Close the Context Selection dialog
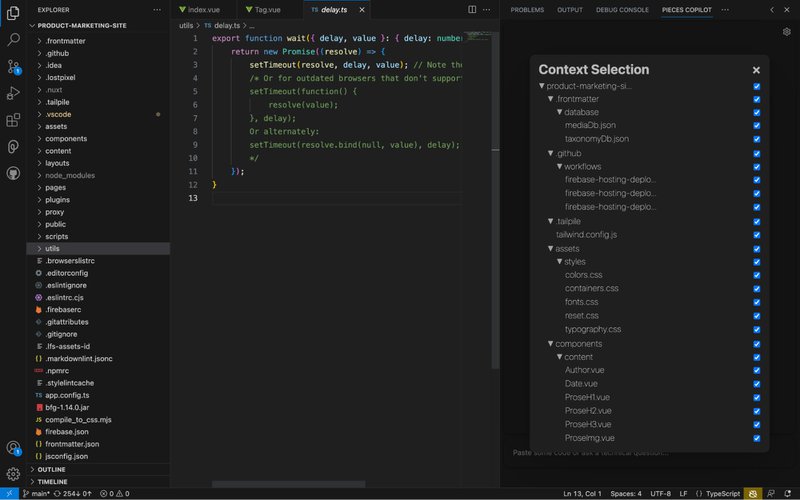Image resolution: width=800 pixels, height=500 pixels. 756,70
